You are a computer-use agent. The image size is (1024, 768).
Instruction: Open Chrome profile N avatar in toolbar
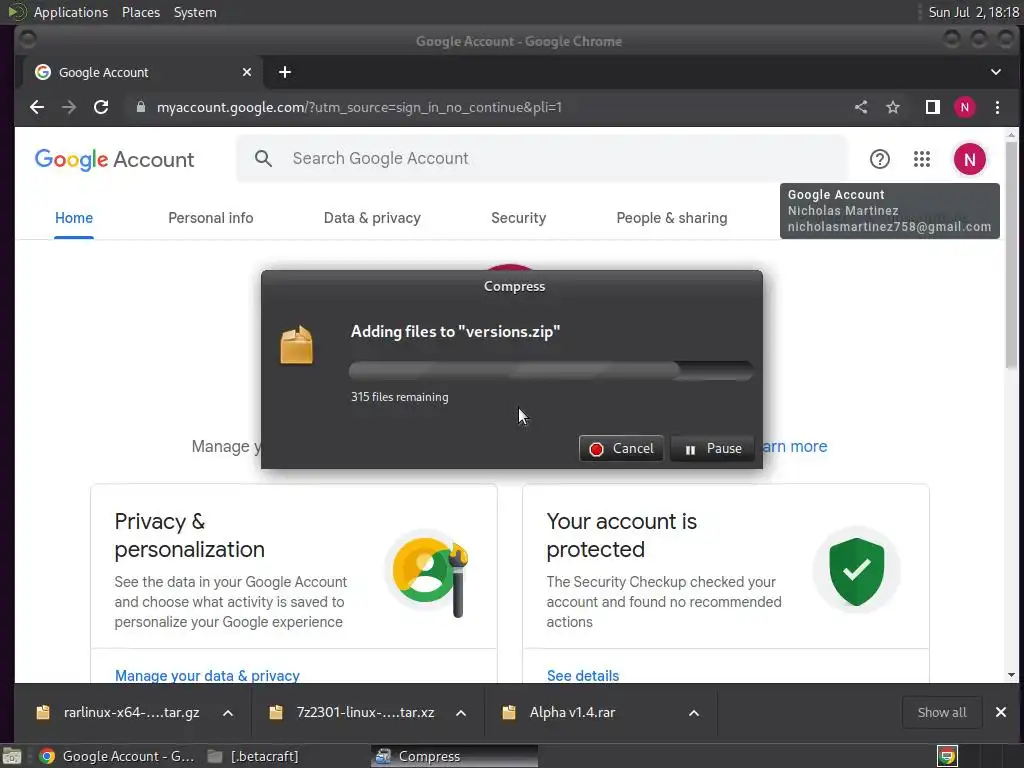pos(965,107)
